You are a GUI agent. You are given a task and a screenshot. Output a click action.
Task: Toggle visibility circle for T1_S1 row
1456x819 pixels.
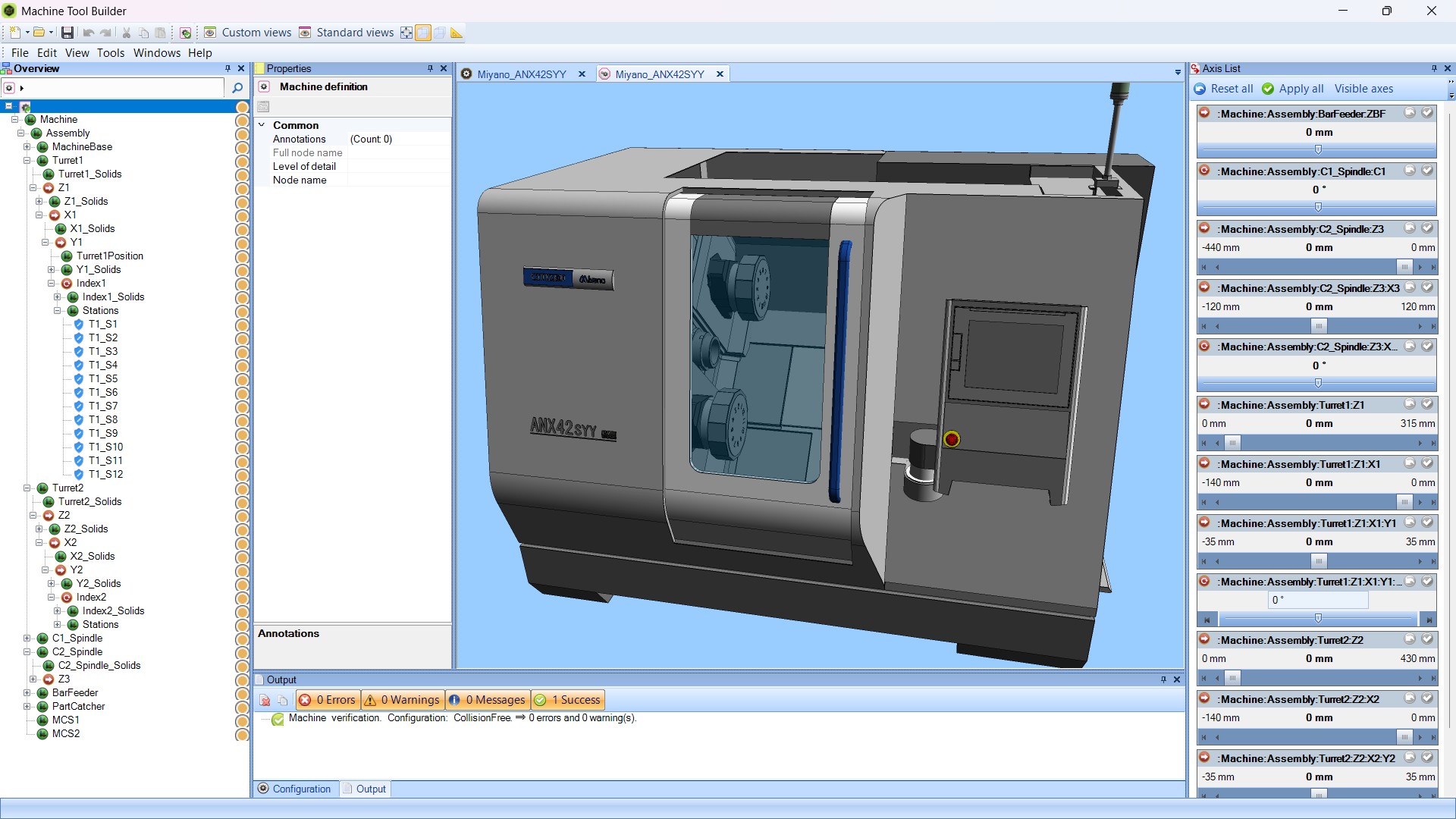coord(242,325)
